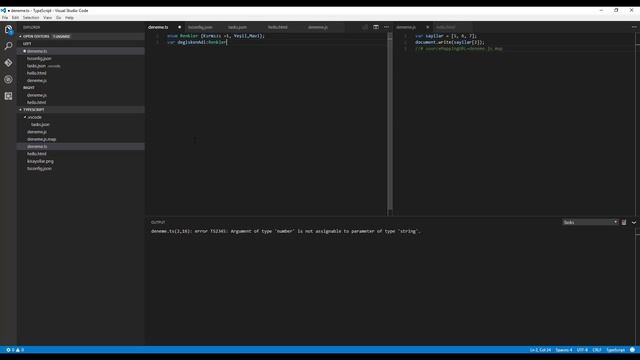Close the output panel with chevron
The image size is (640, 360).
pos(634,222)
